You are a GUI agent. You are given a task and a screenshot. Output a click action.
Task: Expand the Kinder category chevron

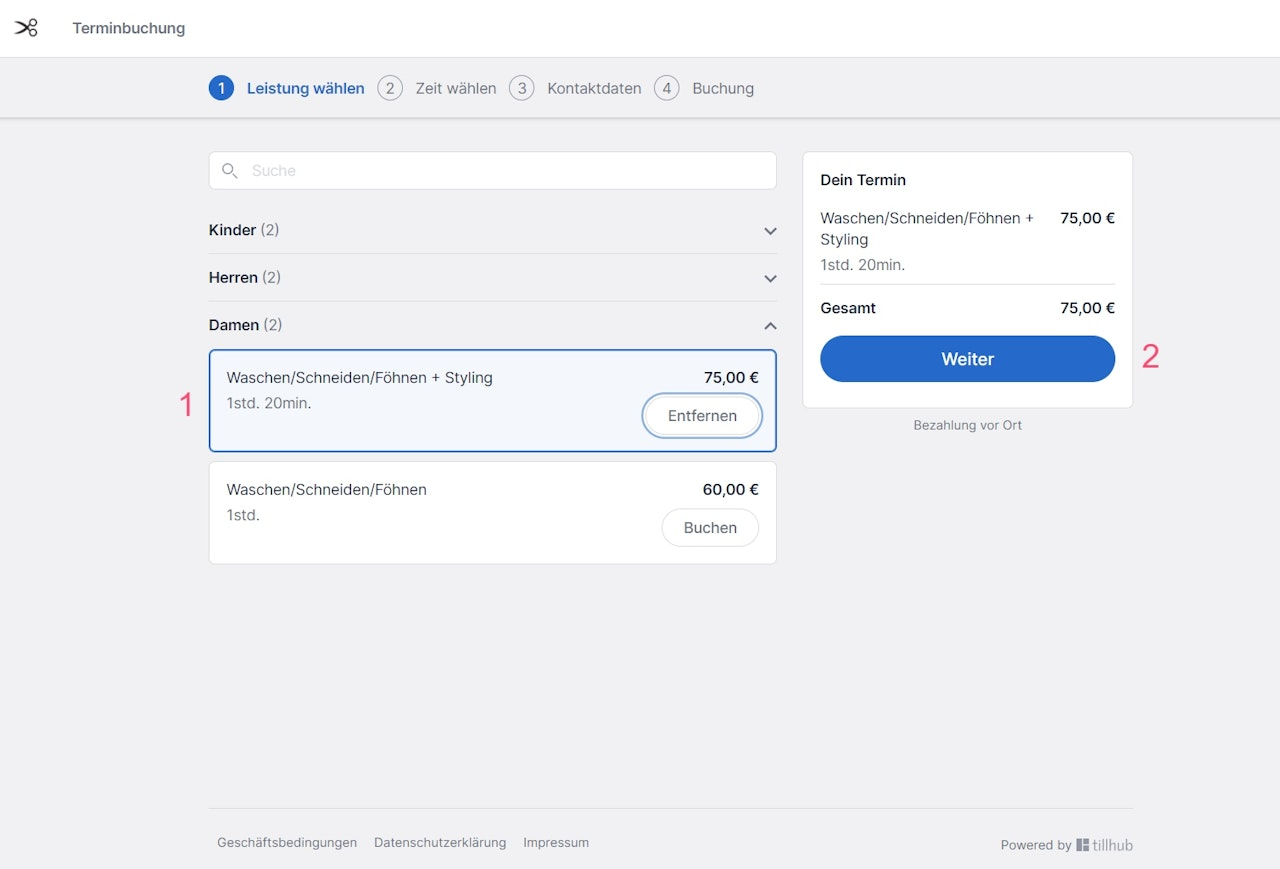tap(770, 231)
